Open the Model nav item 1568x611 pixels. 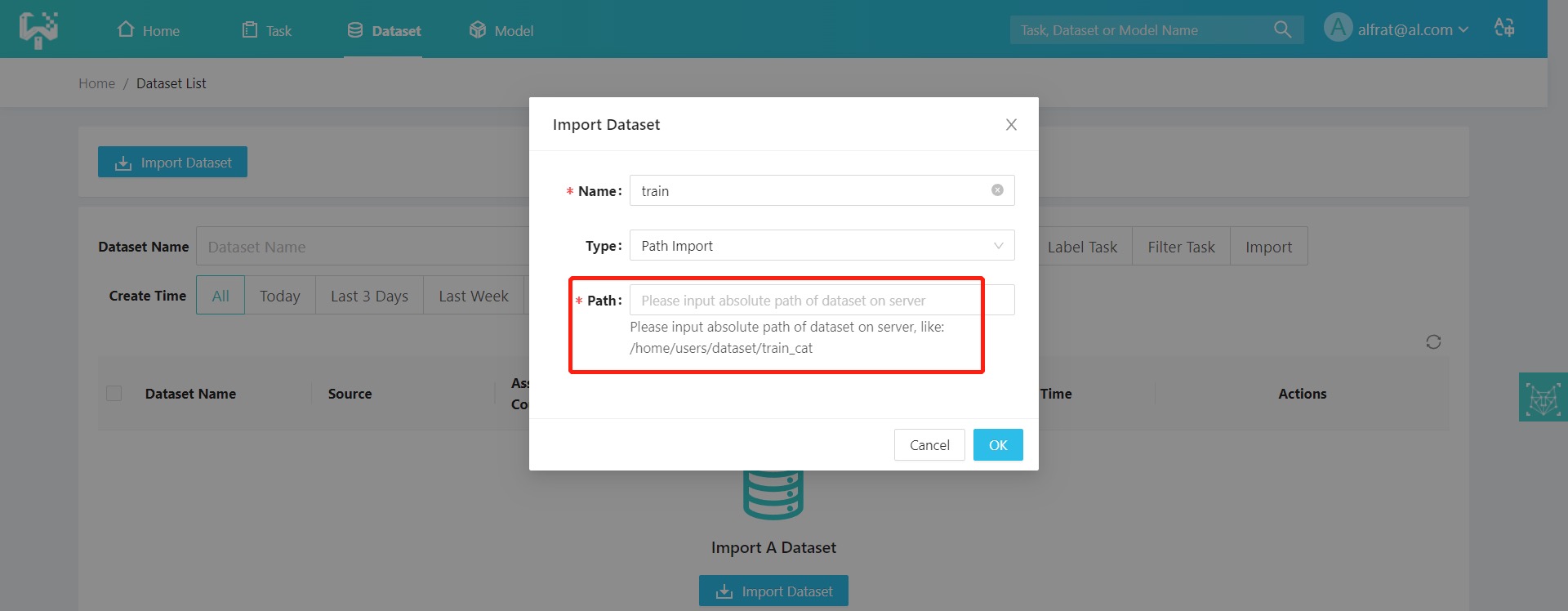[x=501, y=30]
